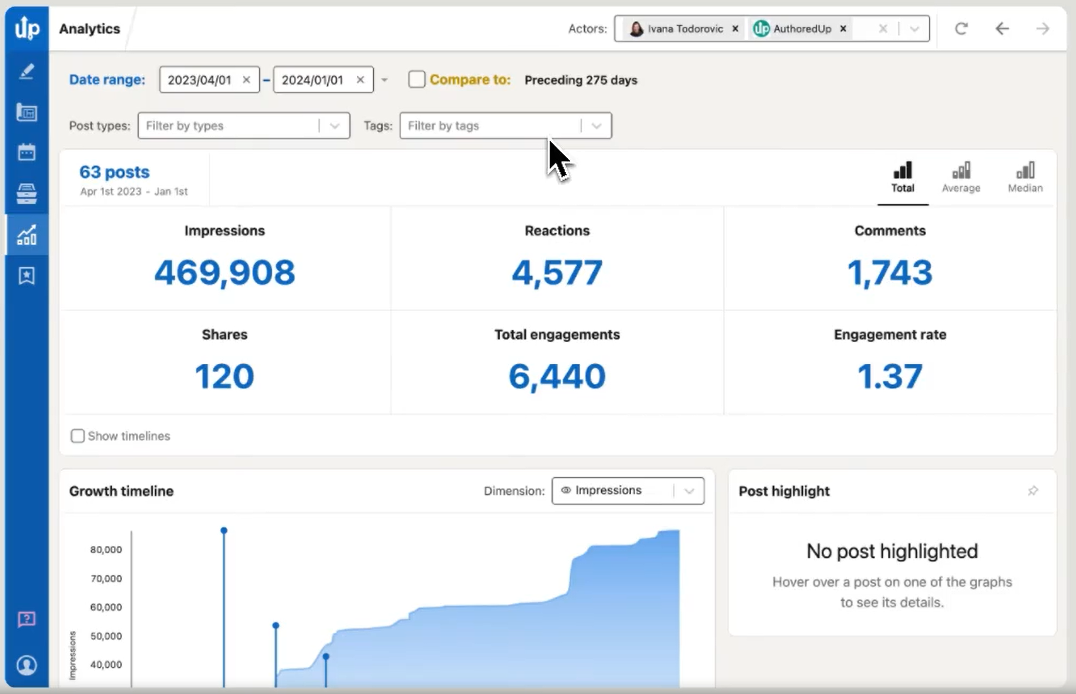Open the Analytics chart icon in the sidebar
Image resolution: width=1076 pixels, height=694 pixels.
click(x=26, y=235)
